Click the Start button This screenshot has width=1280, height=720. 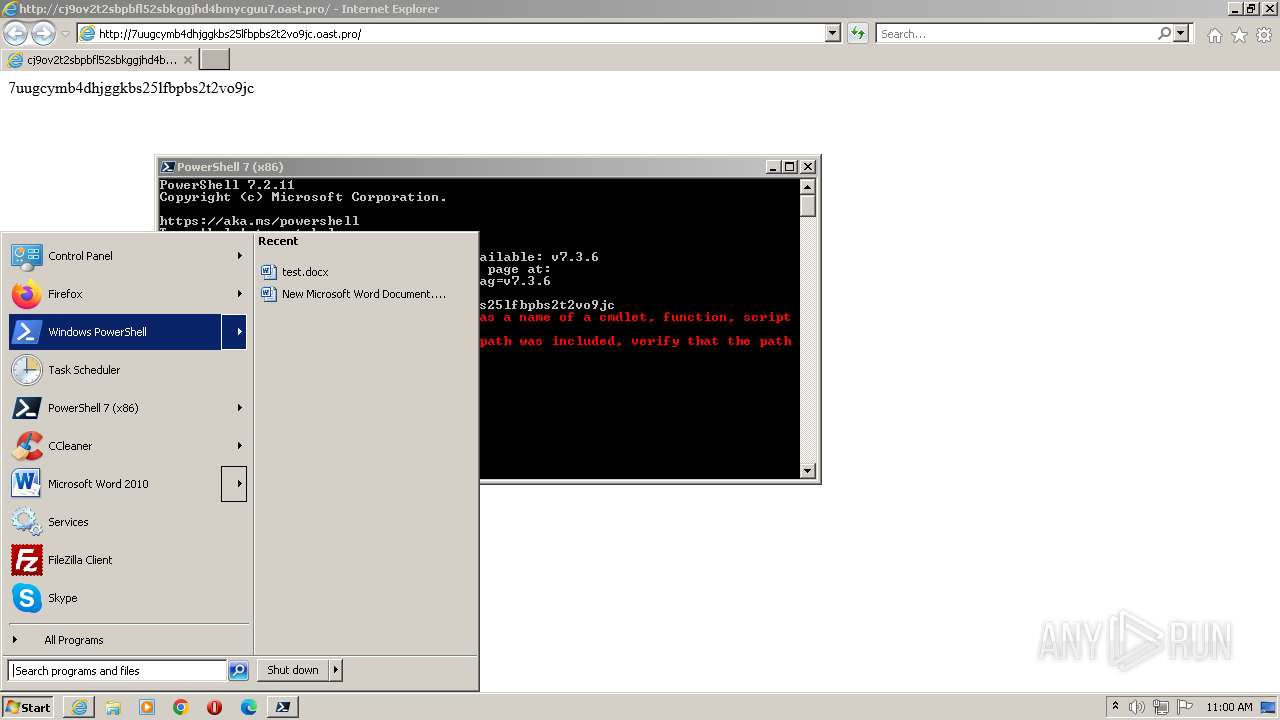(x=28, y=707)
